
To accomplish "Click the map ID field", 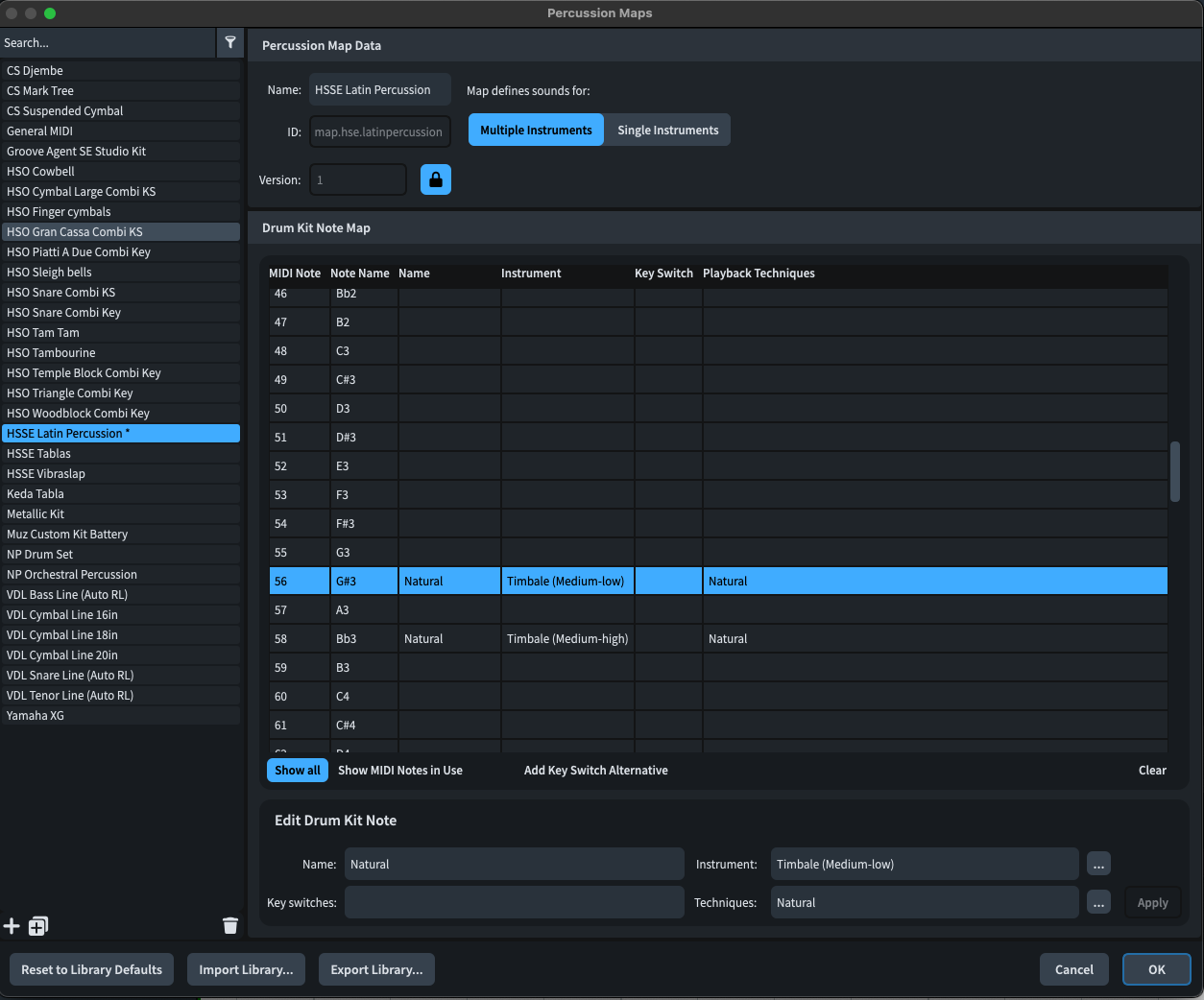I will coord(380,131).
